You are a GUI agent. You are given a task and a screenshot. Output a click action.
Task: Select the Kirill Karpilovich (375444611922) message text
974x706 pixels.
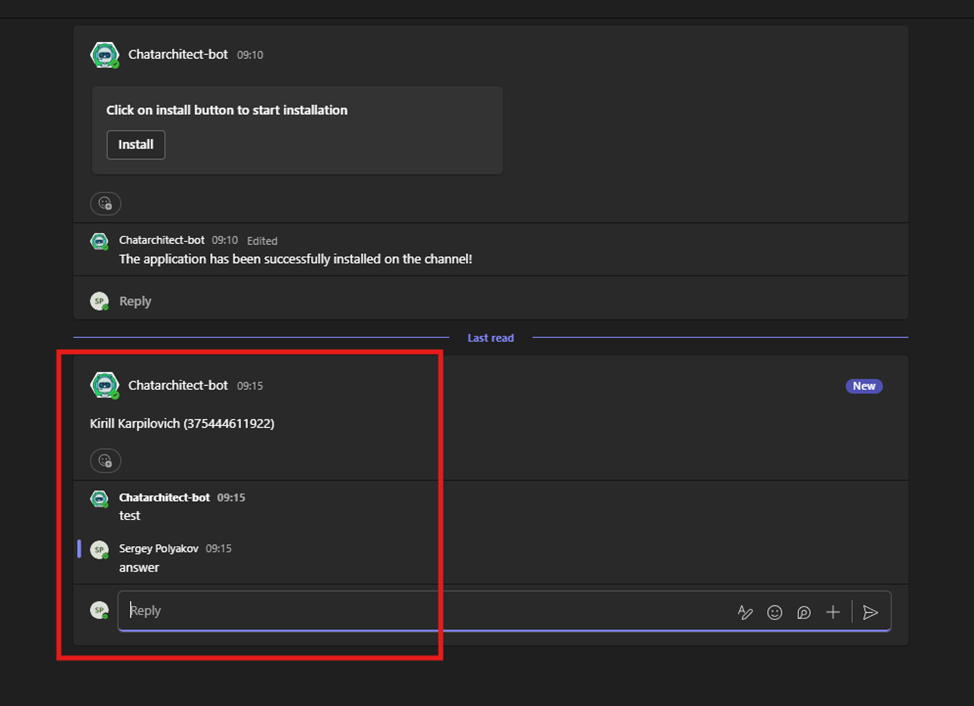[x=182, y=423]
